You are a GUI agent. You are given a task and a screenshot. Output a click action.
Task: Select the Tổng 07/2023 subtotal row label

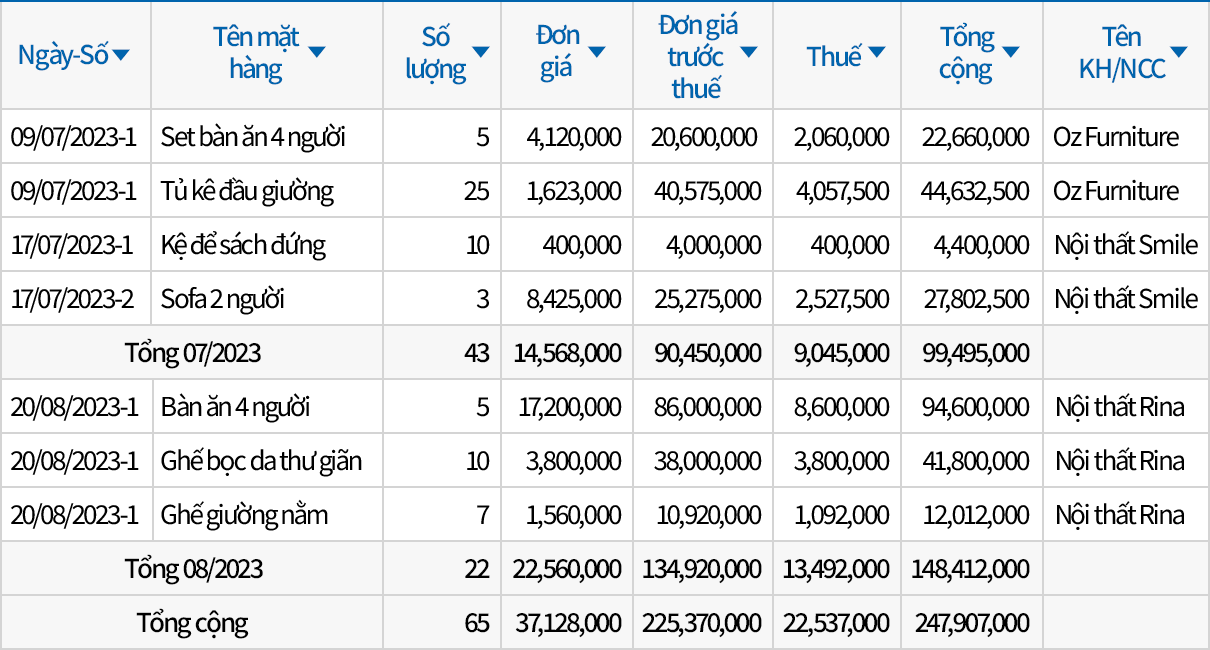pyautogui.click(x=193, y=353)
